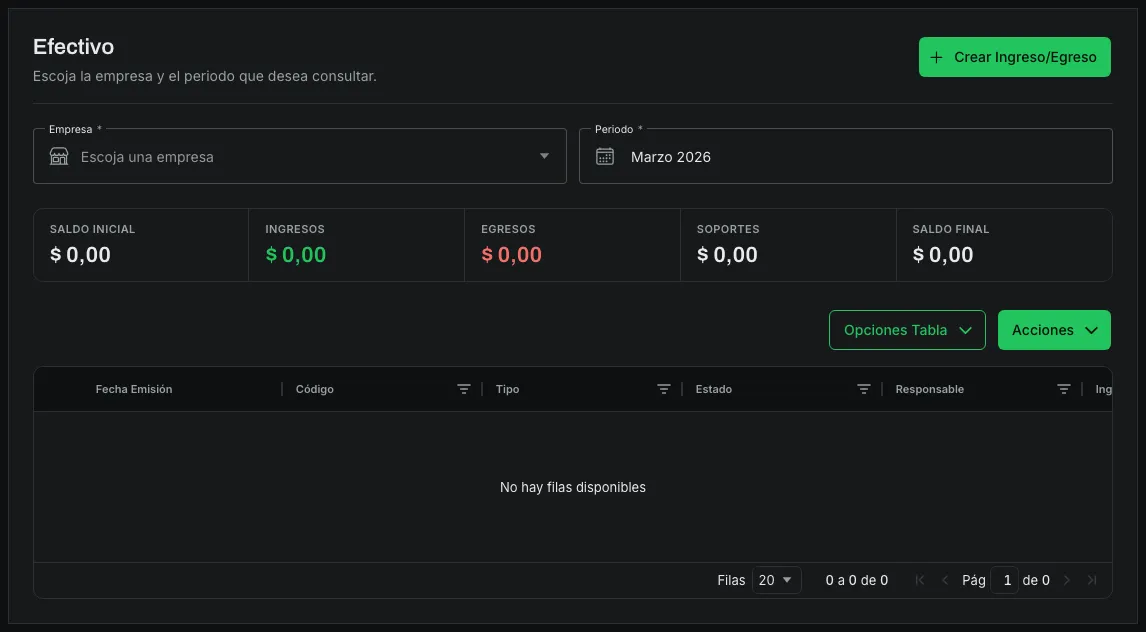Click the Estado column header

pyautogui.click(x=713, y=389)
